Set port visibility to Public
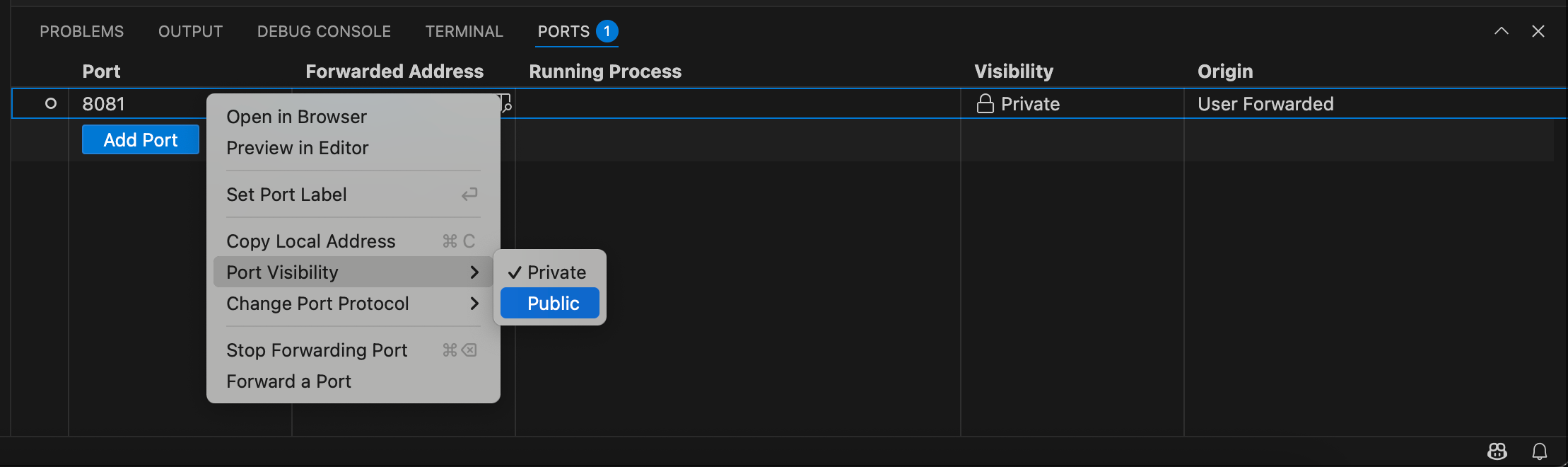 tap(550, 304)
